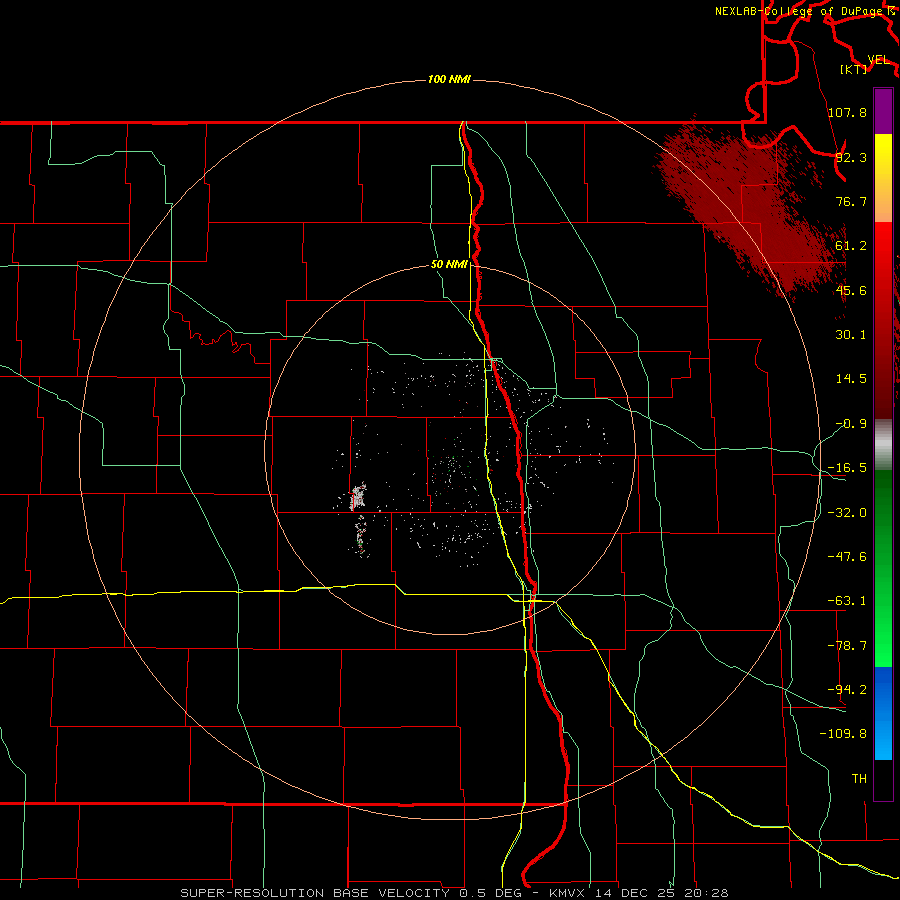Image resolution: width=900 pixels, height=900 pixels.
Task: Click the Super-Resolution Base Velocity caption
Action: pyautogui.click(x=454, y=893)
